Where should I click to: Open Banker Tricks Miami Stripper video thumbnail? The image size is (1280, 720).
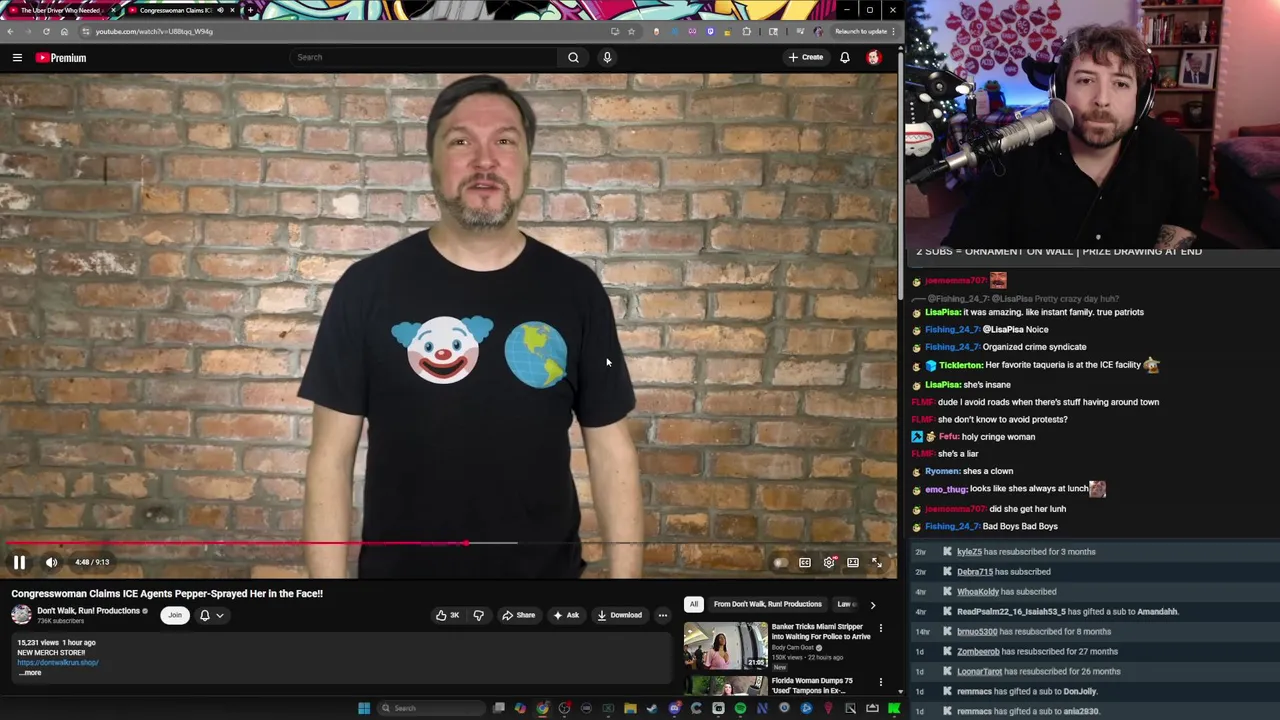pyautogui.click(x=725, y=645)
